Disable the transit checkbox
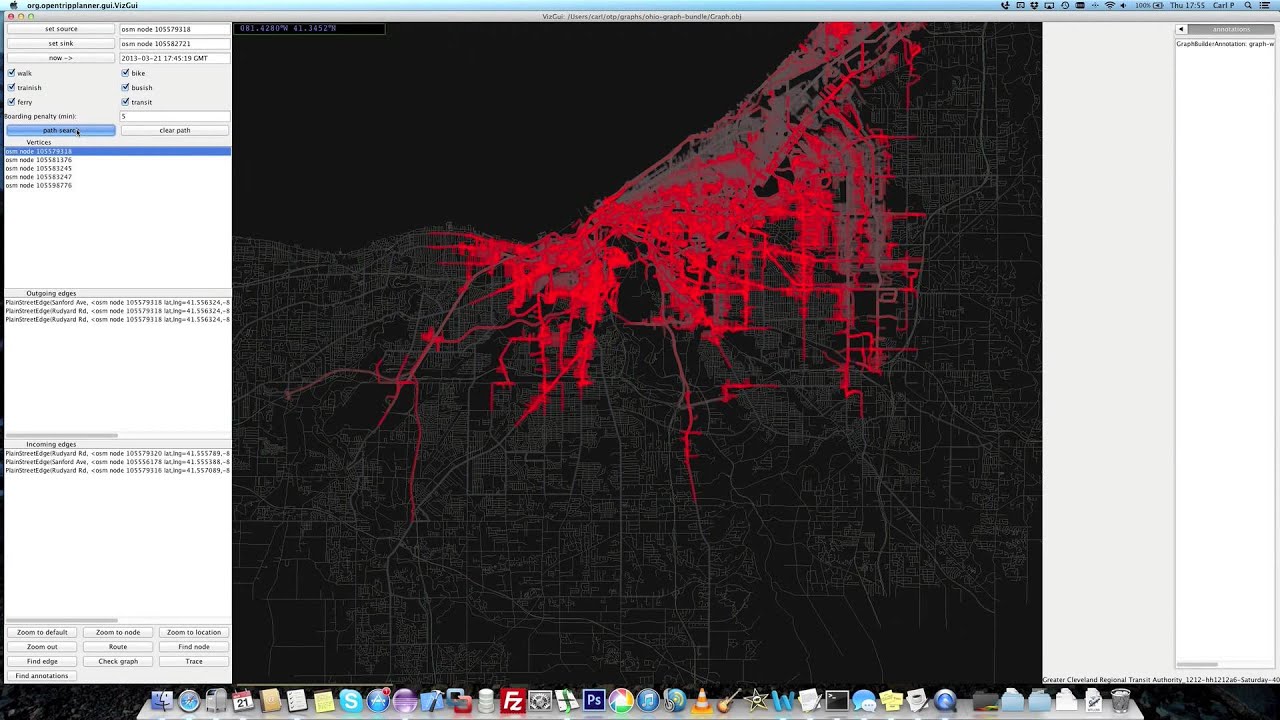 125,102
